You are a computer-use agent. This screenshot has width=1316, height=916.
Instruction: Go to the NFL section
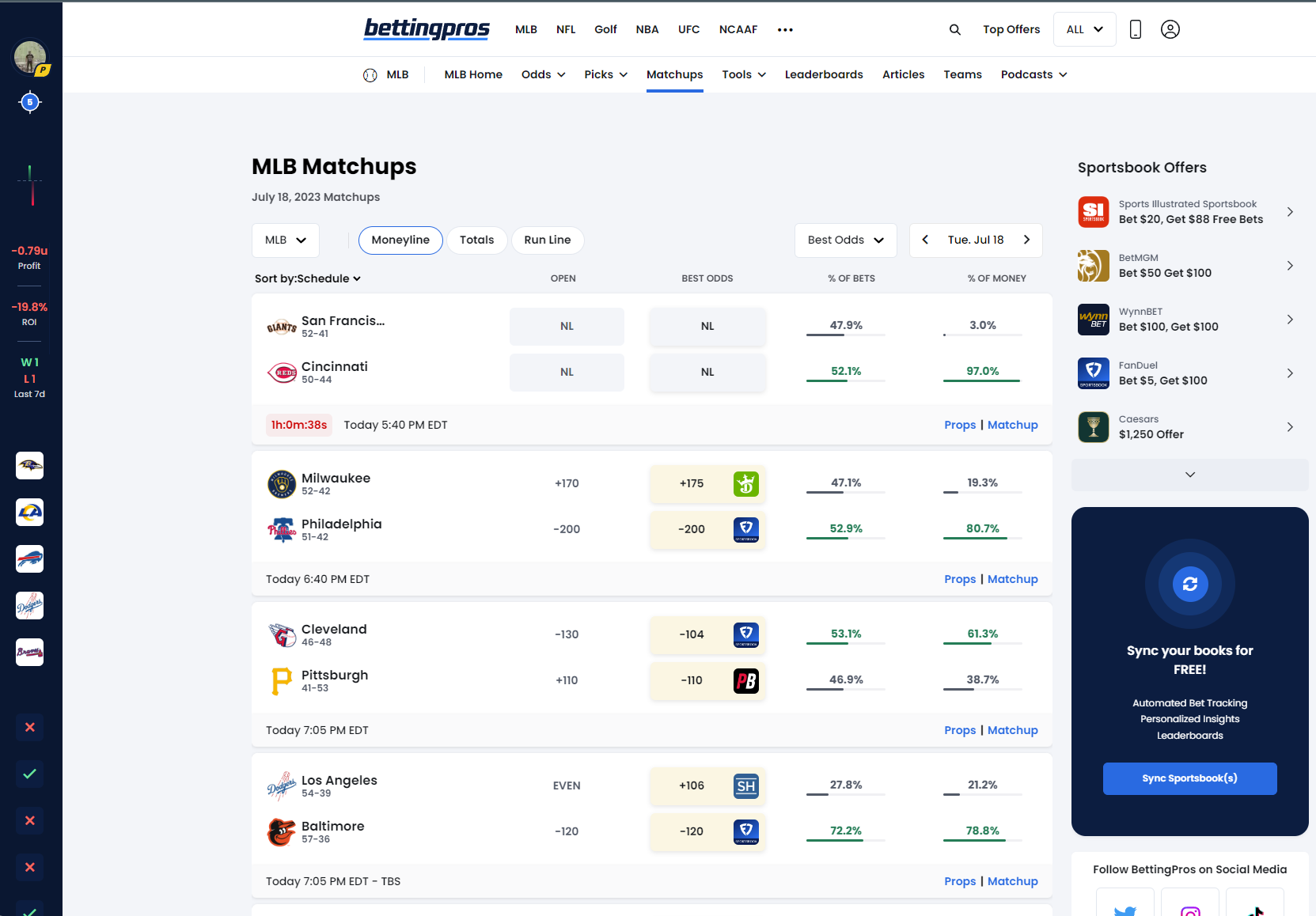[566, 29]
